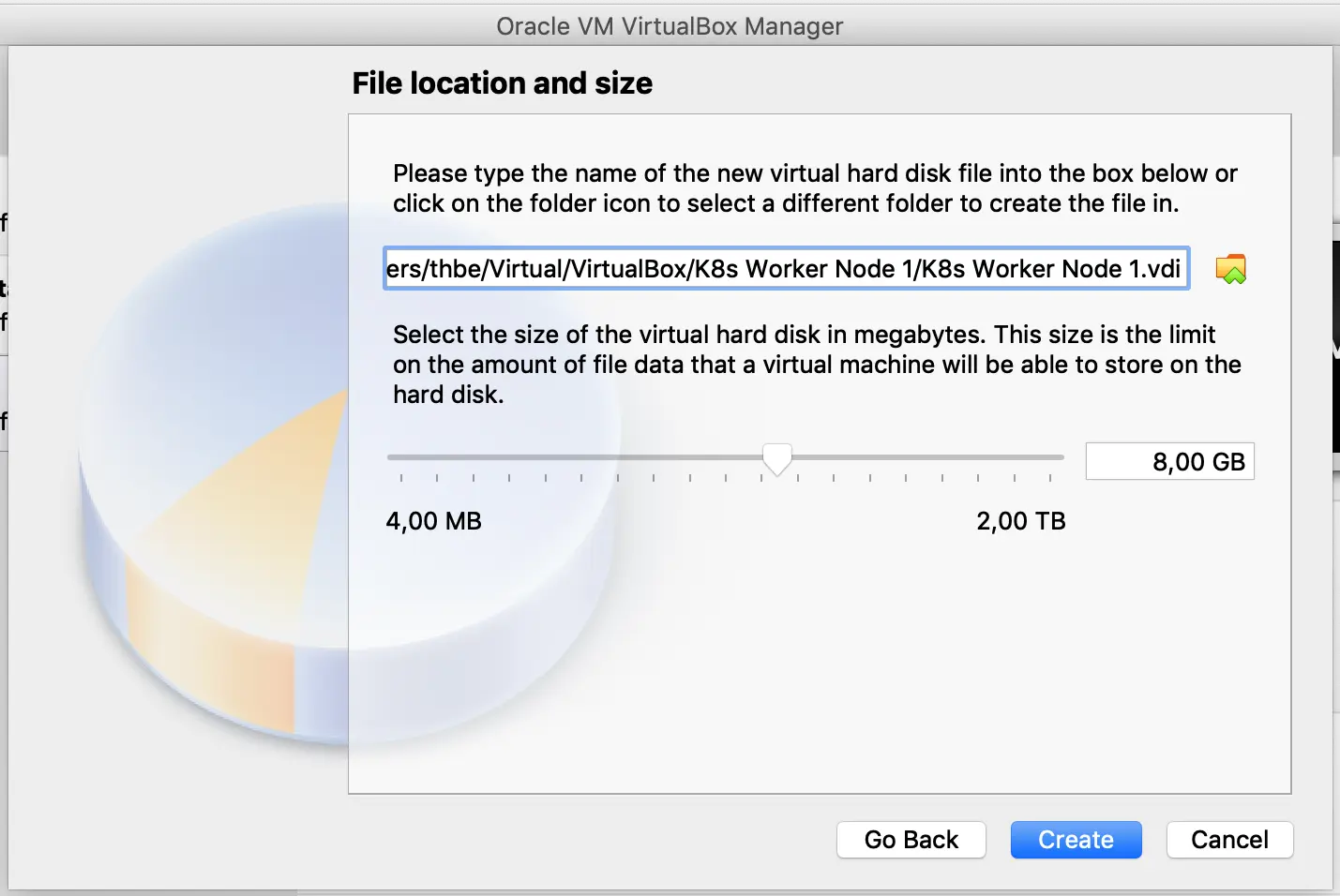Click the 4,00 MB minimum size label
Image resolution: width=1340 pixels, height=896 pixels.
[x=433, y=521]
